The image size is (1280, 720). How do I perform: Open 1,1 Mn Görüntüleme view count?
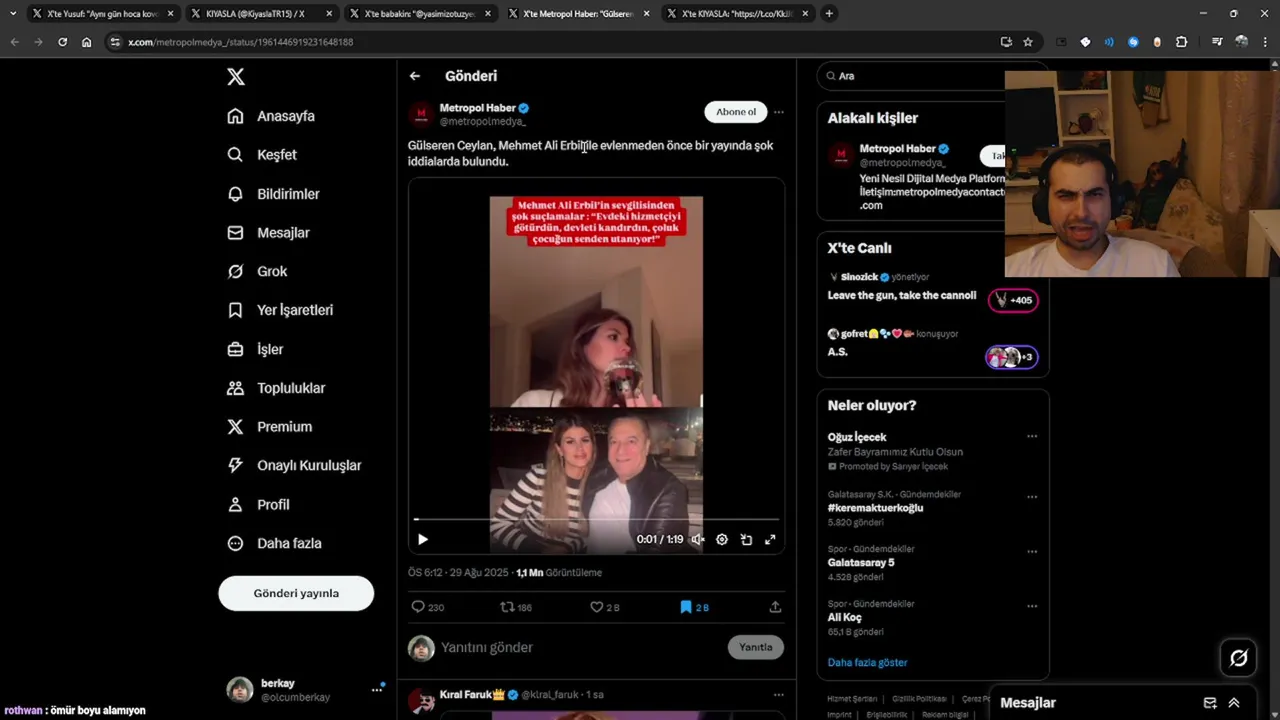click(x=559, y=573)
